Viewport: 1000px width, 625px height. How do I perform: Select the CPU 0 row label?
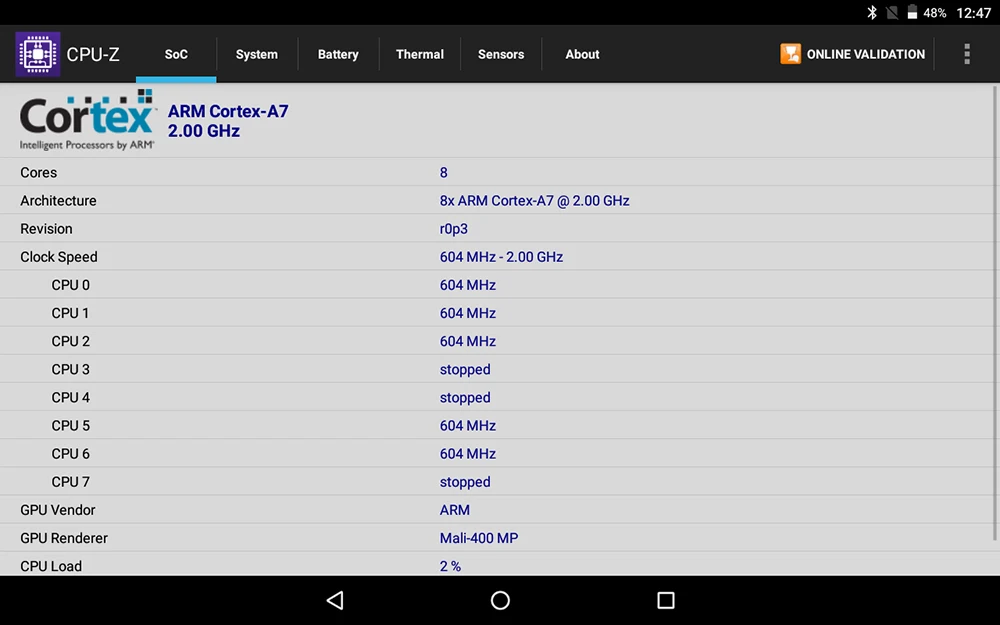tap(70, 285)
